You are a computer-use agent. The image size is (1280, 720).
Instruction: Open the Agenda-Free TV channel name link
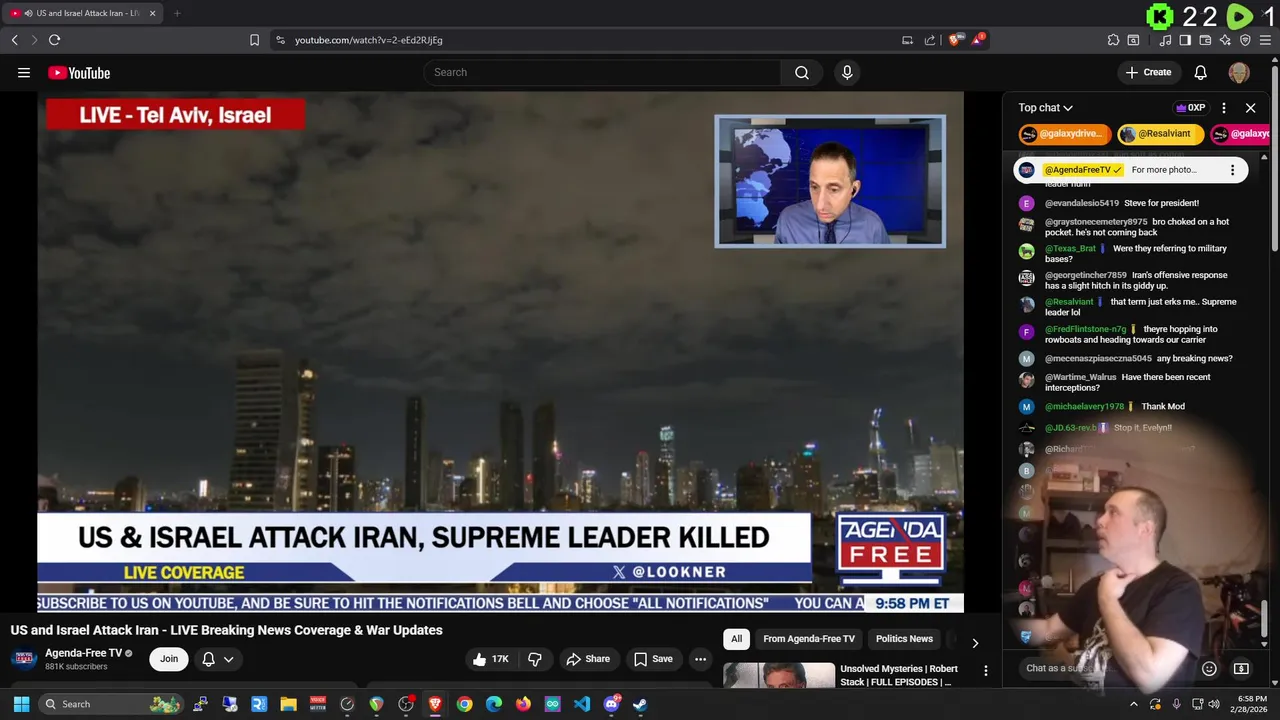tap(83, 653)
